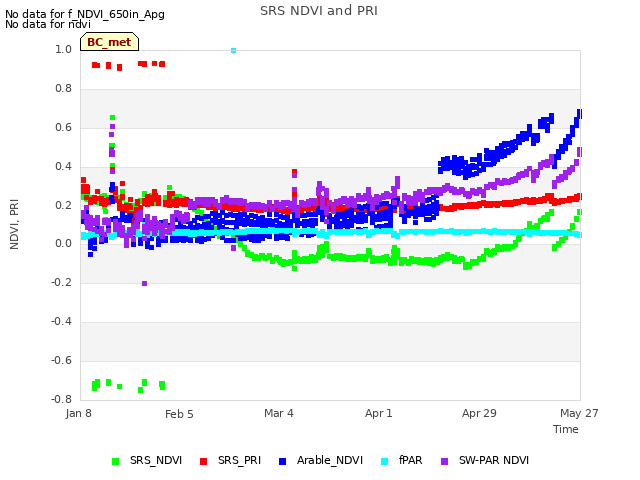Click the 'No data for ndvi' message

[x=48, y=24]
